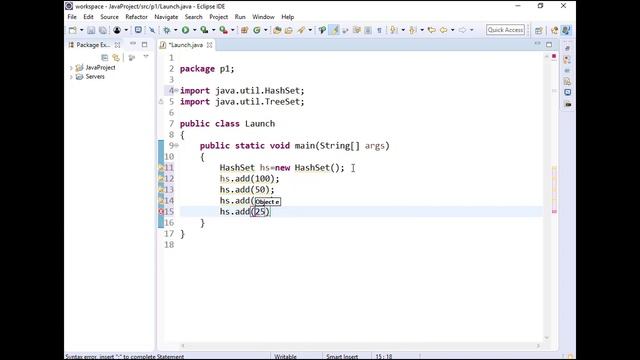Screen dimensions: 640x360
Task: Select Servers in Package Explorer
Action: [x=95, y=77]
